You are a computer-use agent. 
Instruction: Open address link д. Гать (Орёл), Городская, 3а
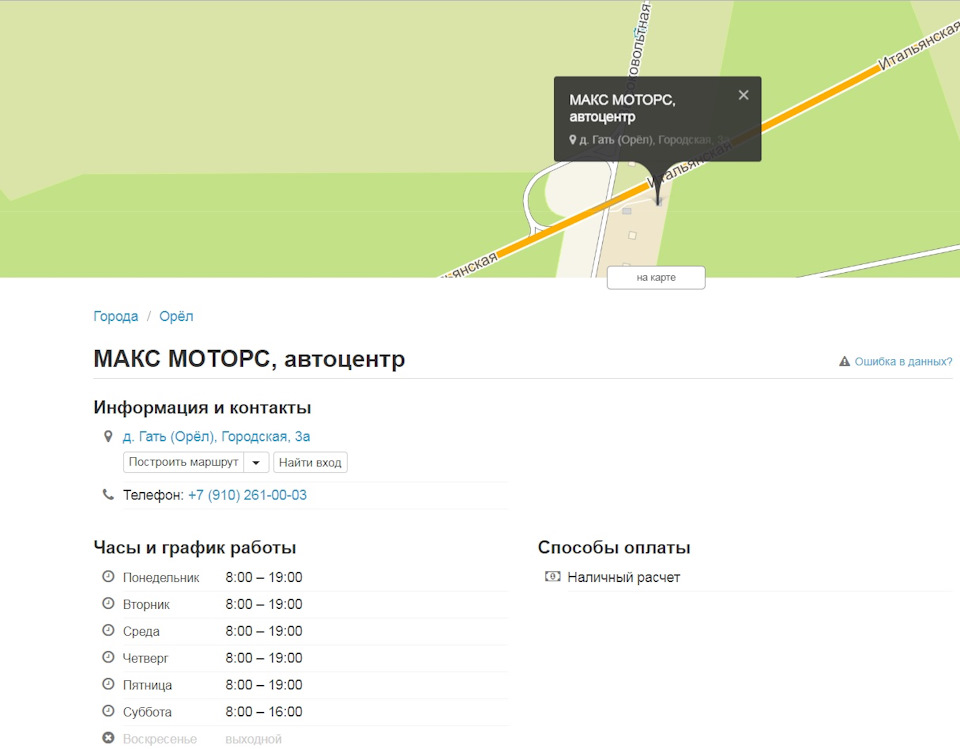click(x=216, y=437)
